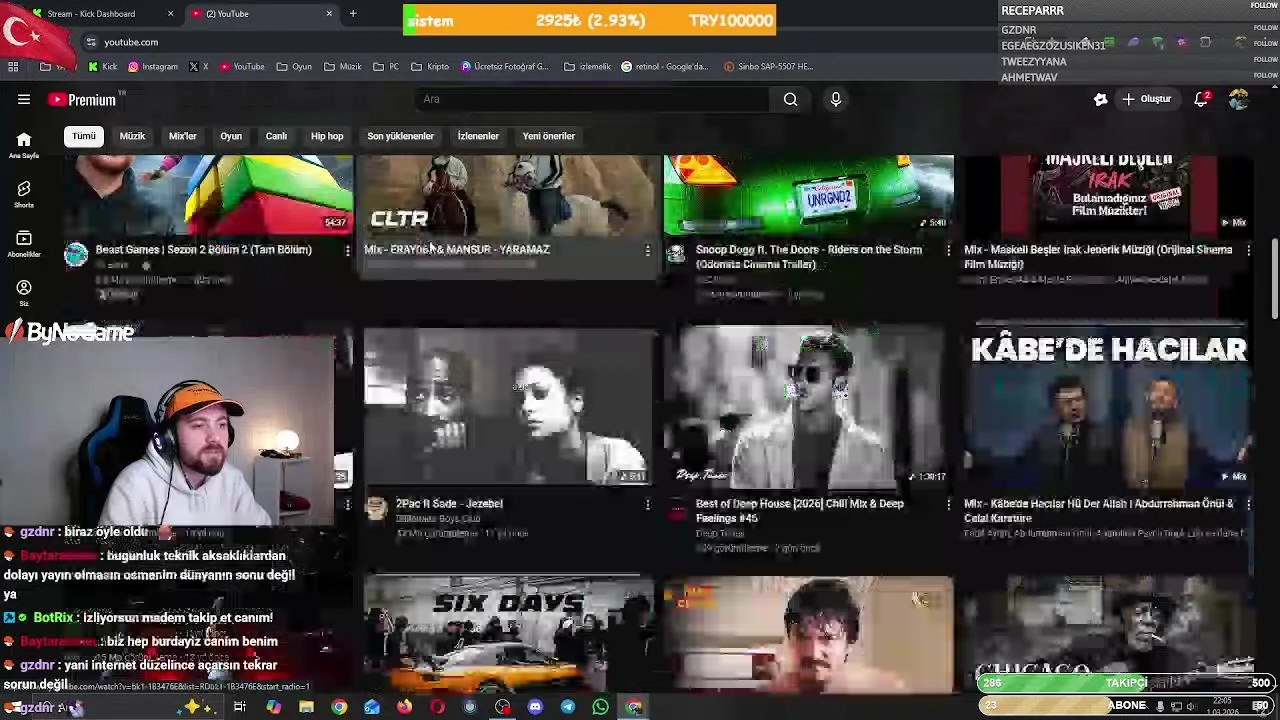Screen dimensions: 1280x720
Task: Select the Mix'ler filter chip
Action: (x=183, y=136)
